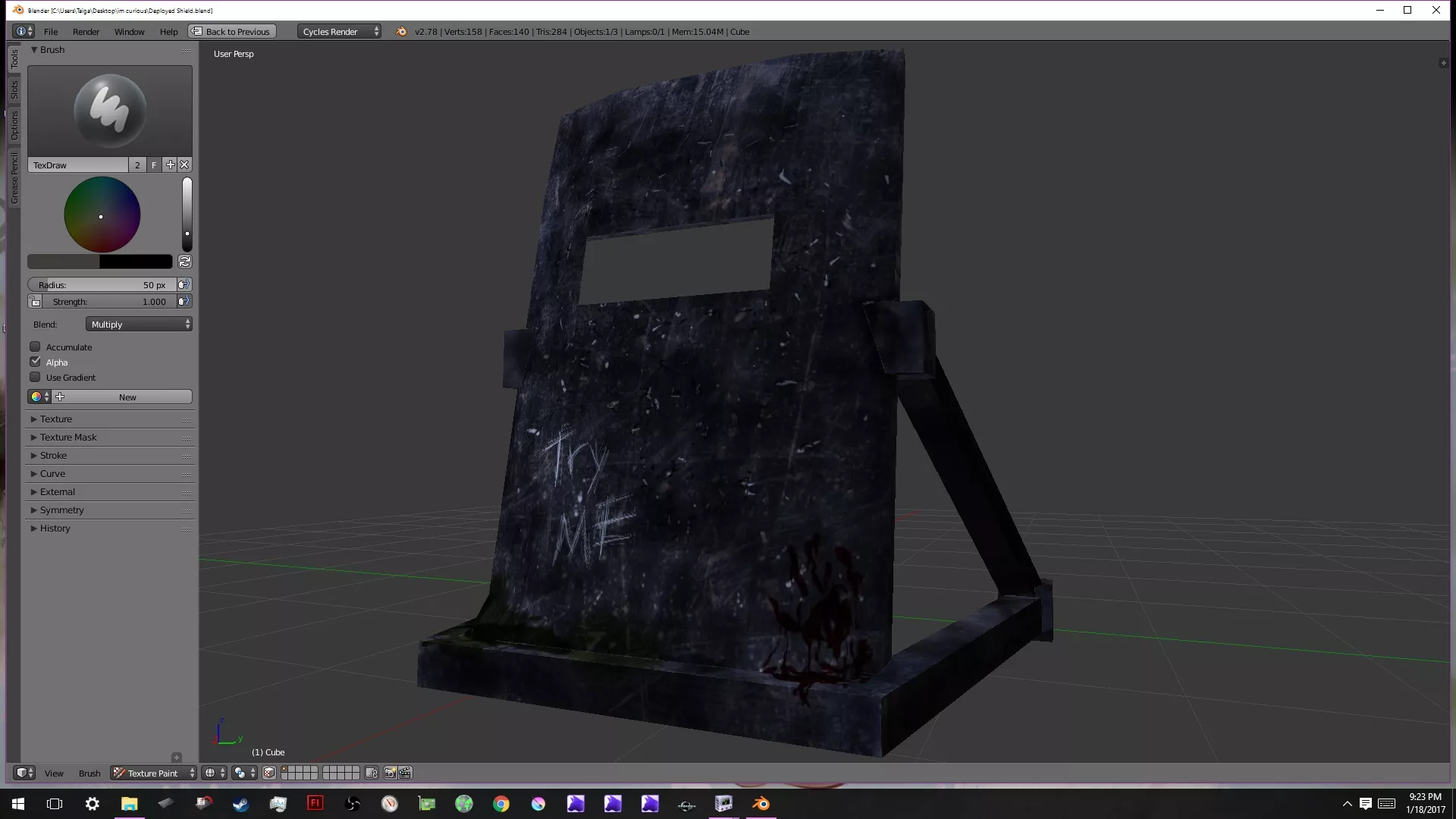Open the Render menu

coord(86,31)
